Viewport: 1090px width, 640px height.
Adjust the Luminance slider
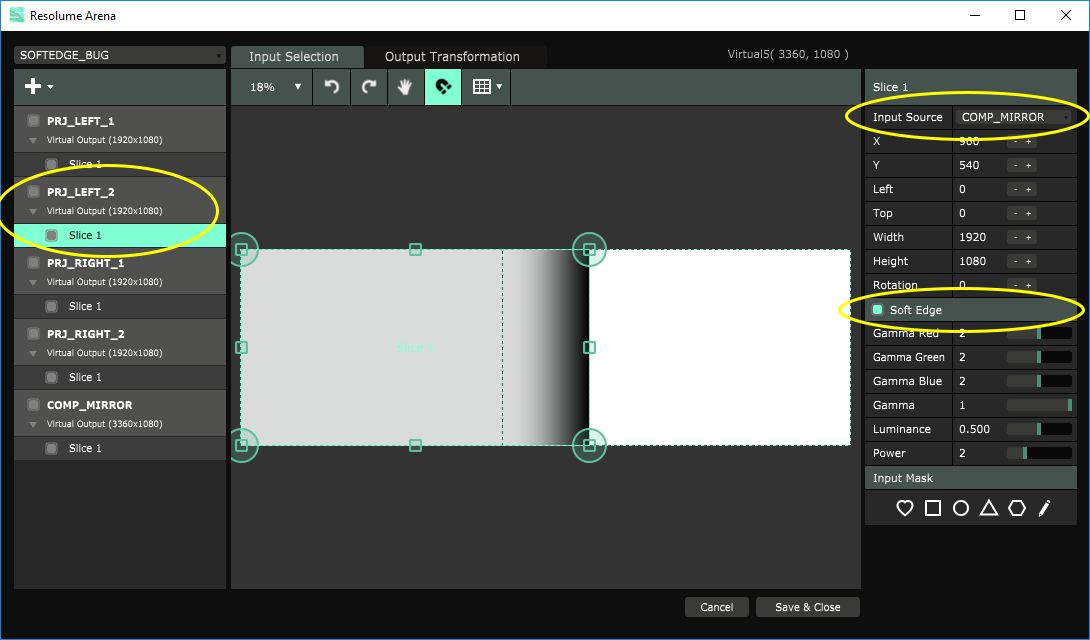click(x=1039, y=429)
